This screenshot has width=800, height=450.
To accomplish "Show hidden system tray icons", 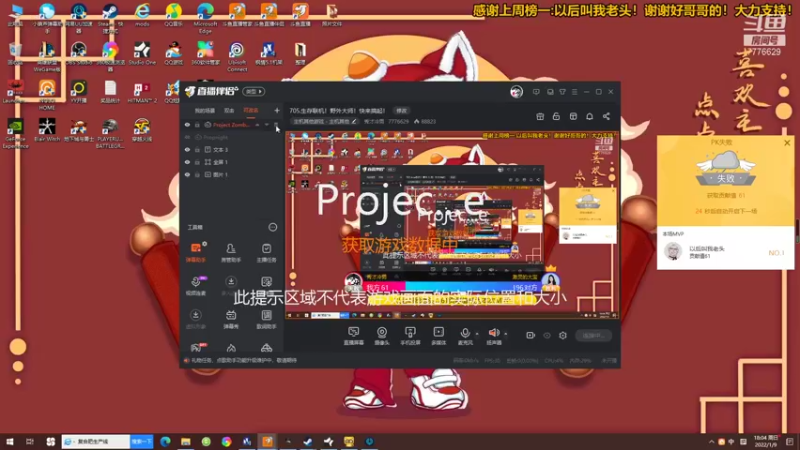I will (711, 441).
